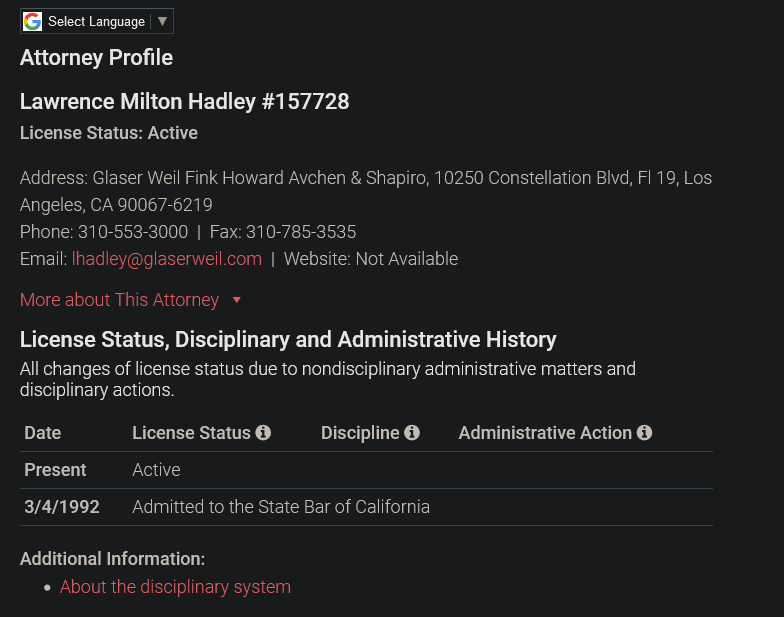Select the 3/4/1992 admission date cell
The height and width of the screenshot is (617, 784).
pos(62,507)
